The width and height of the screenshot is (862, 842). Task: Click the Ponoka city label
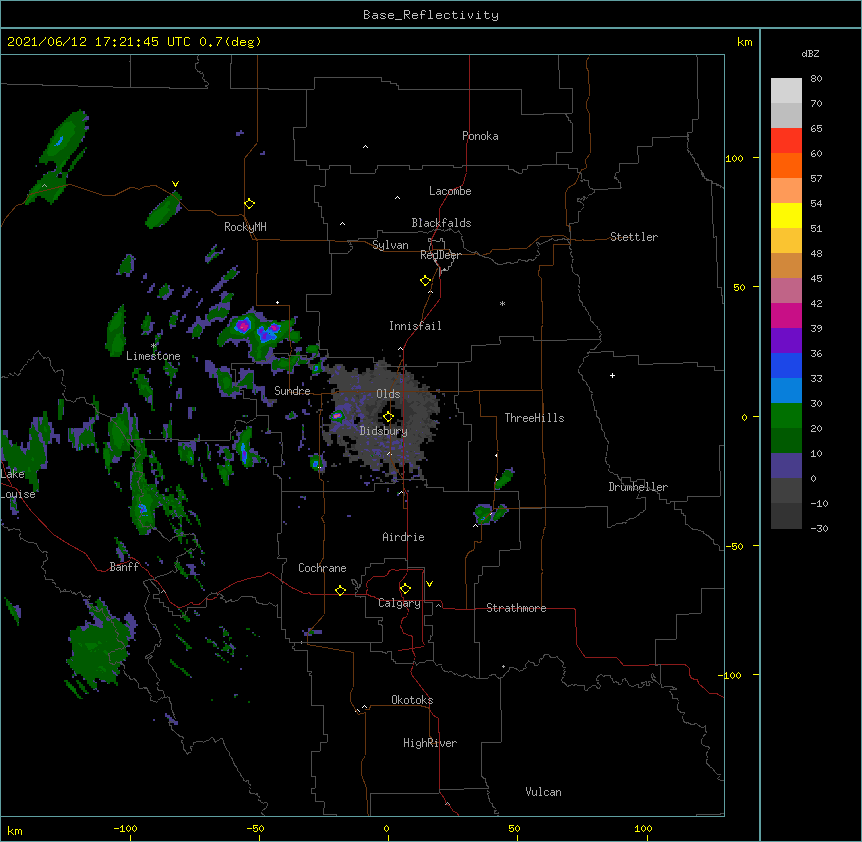[480, 136]
